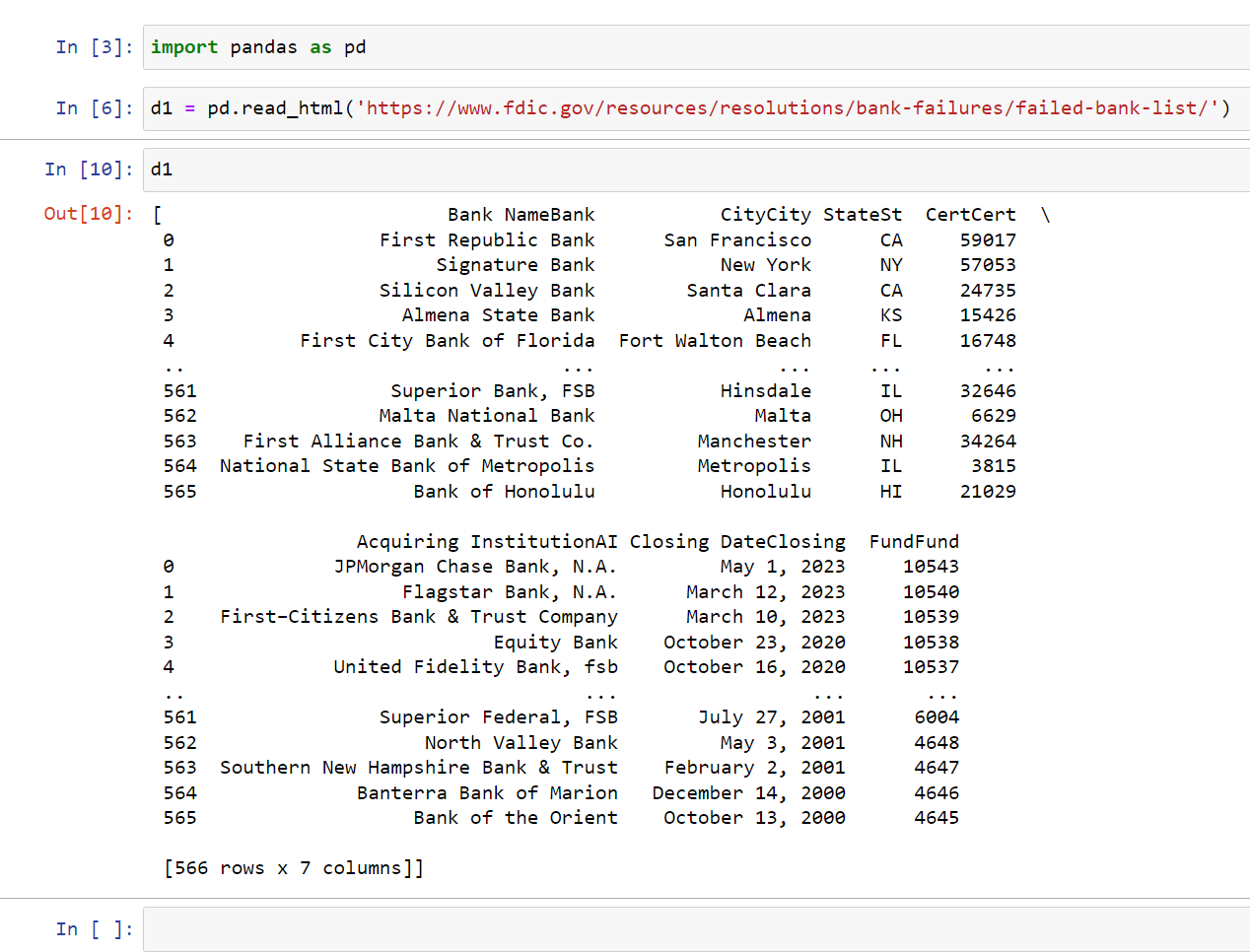Viewport: 1250px width, 952px height.
Task: Click the import pandas code cell
Action: (x=696, y=47)
